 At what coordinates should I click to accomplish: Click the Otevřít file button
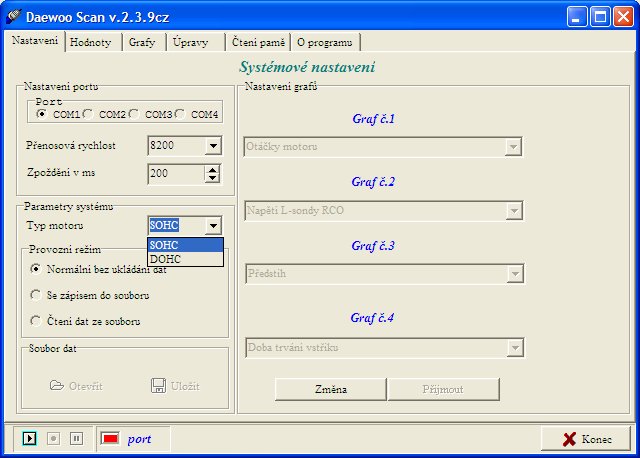[76, 386]
